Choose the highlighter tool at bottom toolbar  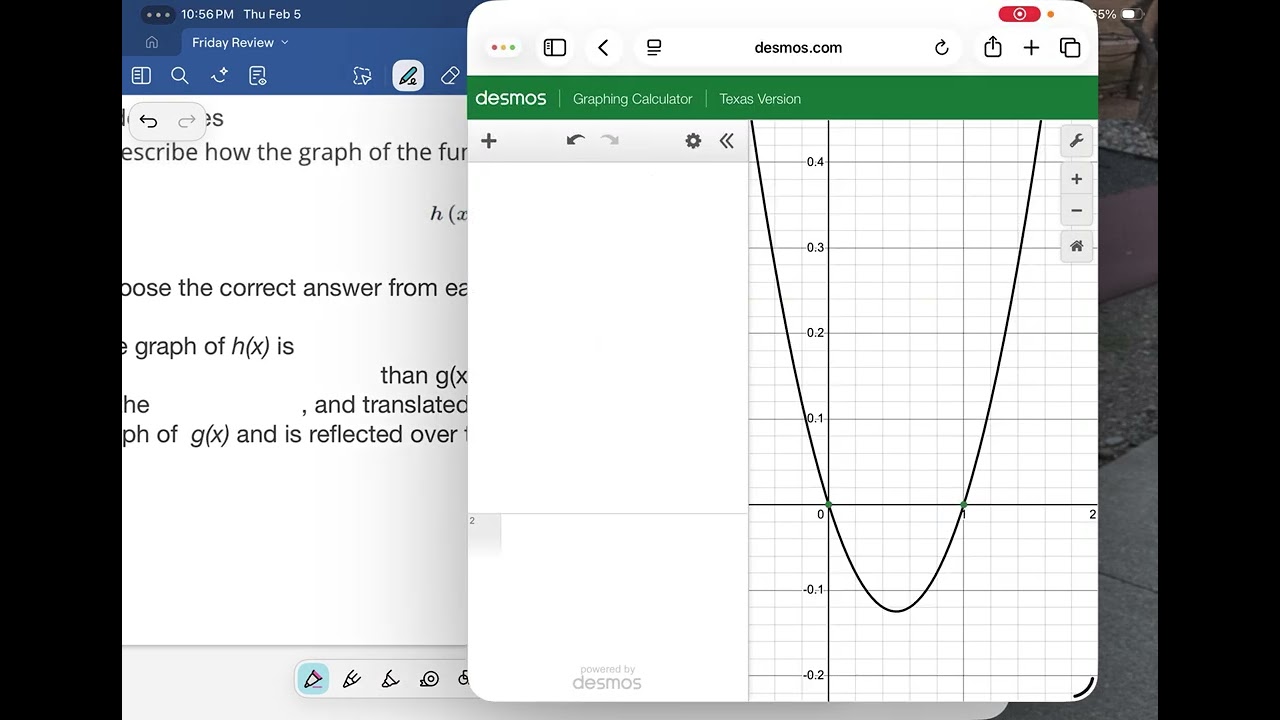click(391, 679)
